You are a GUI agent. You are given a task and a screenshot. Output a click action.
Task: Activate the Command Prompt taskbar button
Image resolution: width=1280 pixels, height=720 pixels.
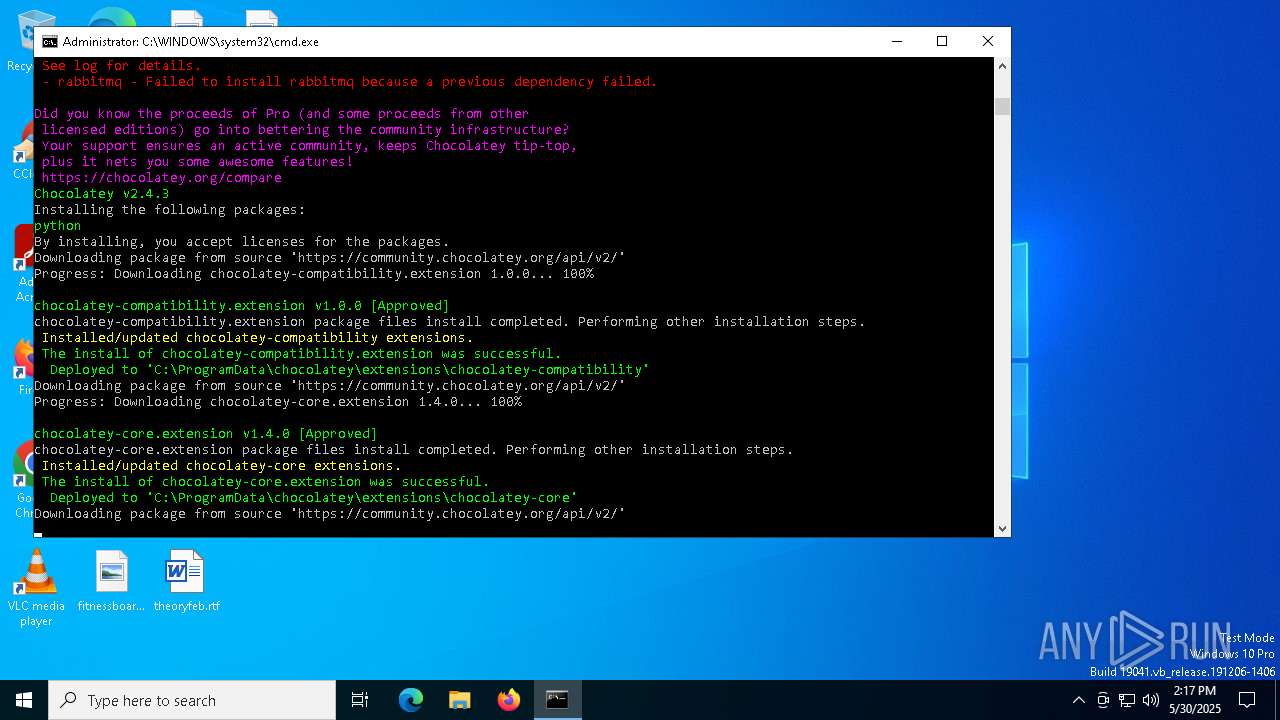click(557, 700)
